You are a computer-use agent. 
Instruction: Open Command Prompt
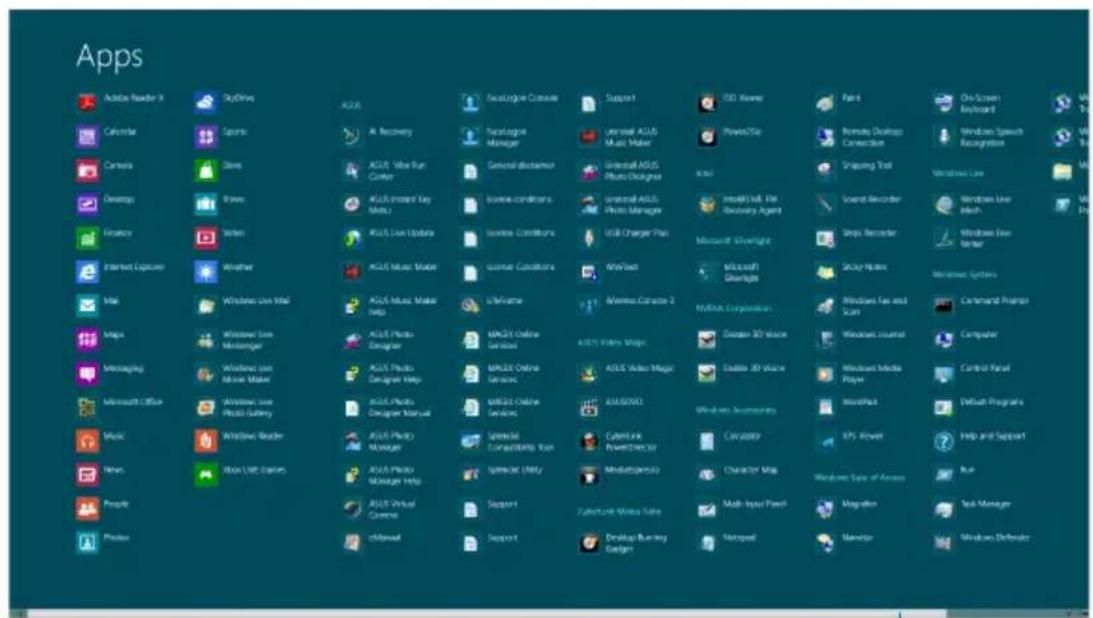(981, 305)
